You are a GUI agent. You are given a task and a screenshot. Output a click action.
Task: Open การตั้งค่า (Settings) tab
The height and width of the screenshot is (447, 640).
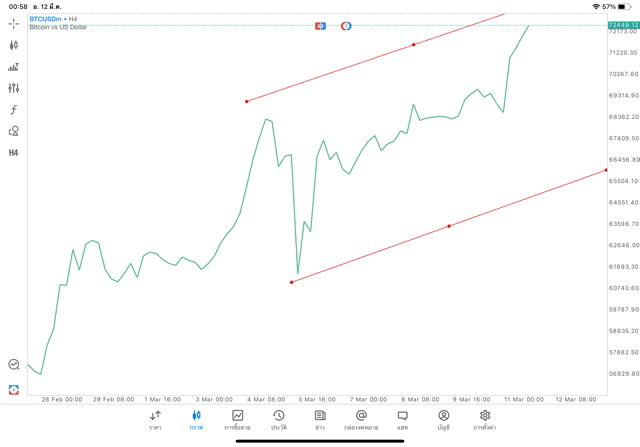tap(485, 420)
